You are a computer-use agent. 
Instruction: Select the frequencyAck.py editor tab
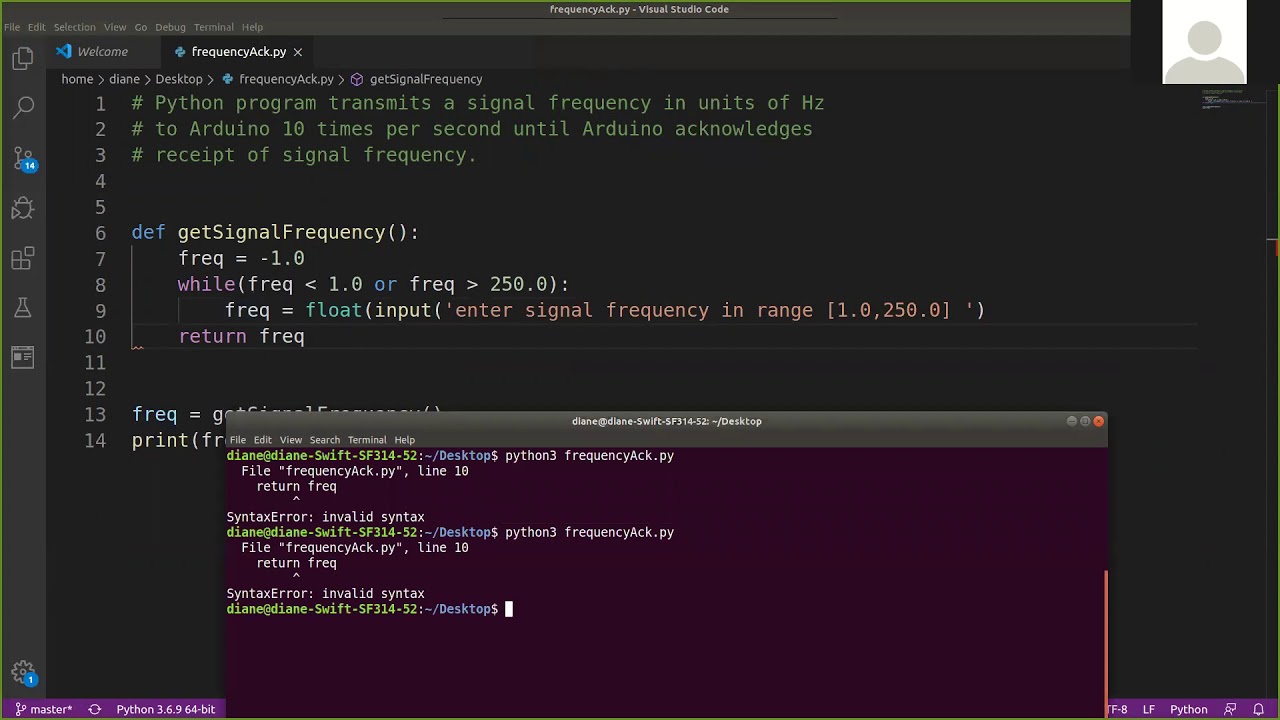point(238,51)
